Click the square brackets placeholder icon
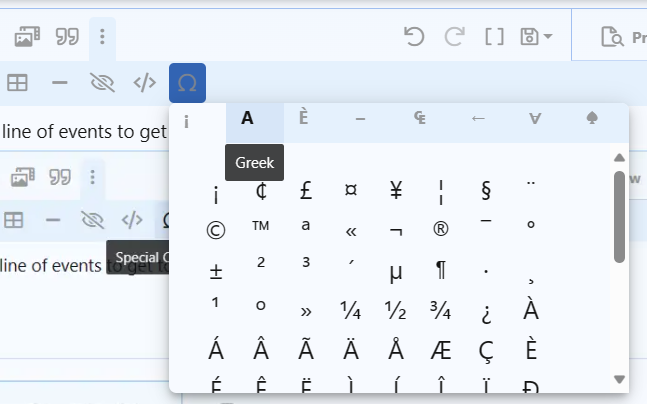This screenshot has height=404, width=647. click(x=494, y=37)
